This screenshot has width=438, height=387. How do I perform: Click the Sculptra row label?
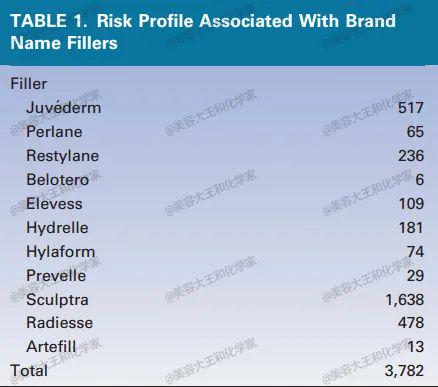(57, 300)
